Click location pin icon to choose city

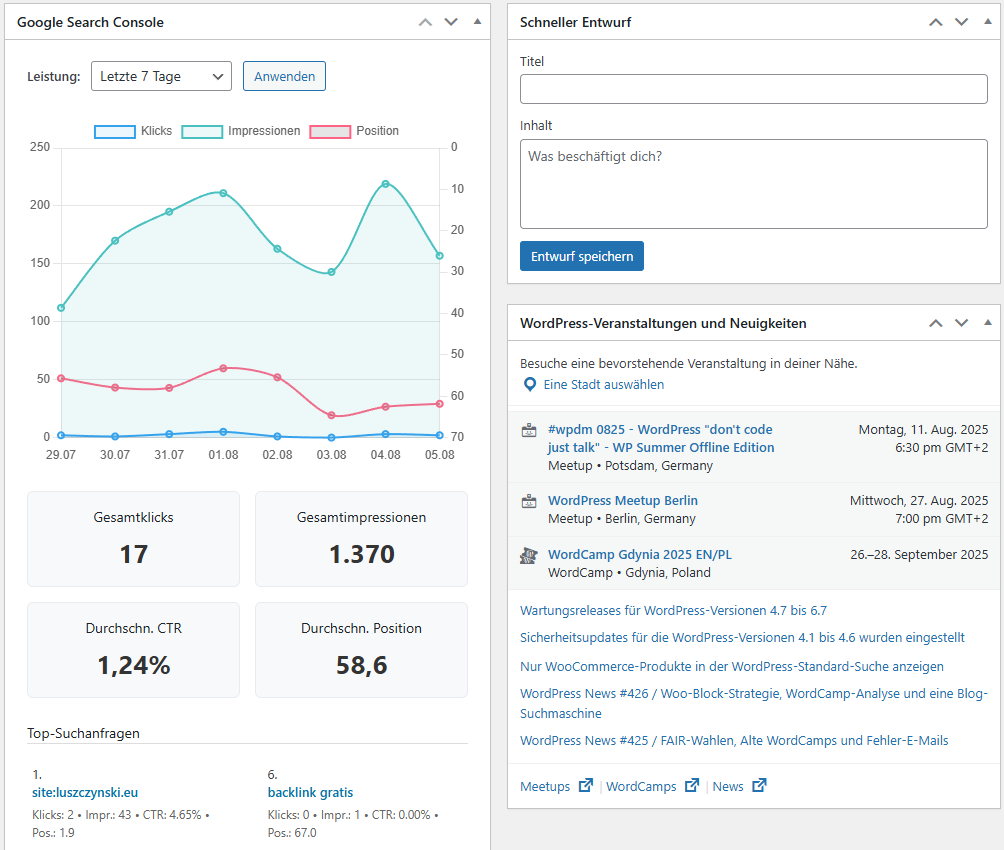click(530, 385)
